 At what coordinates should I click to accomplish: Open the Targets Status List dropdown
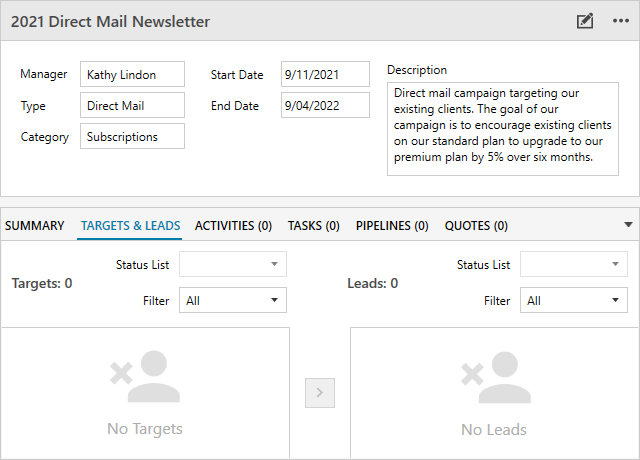point(232,264)
